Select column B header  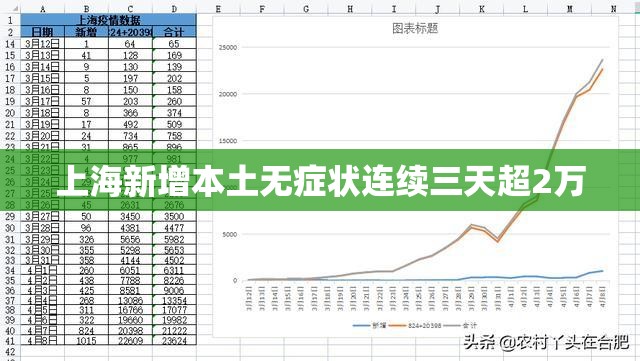click(x=87, y=9)
